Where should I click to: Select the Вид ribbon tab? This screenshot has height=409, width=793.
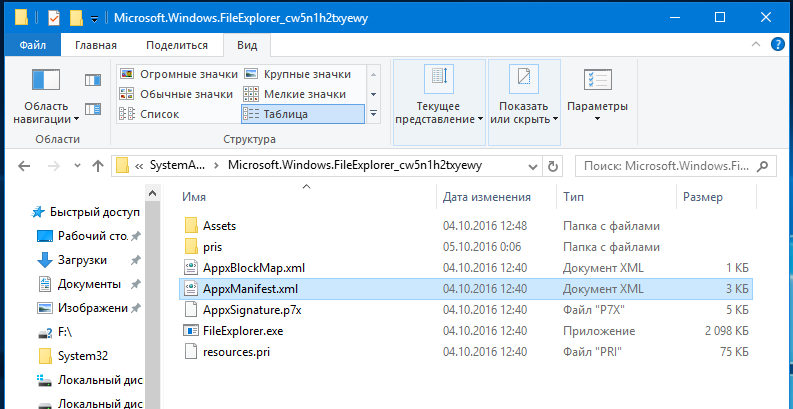pos(247,46)
